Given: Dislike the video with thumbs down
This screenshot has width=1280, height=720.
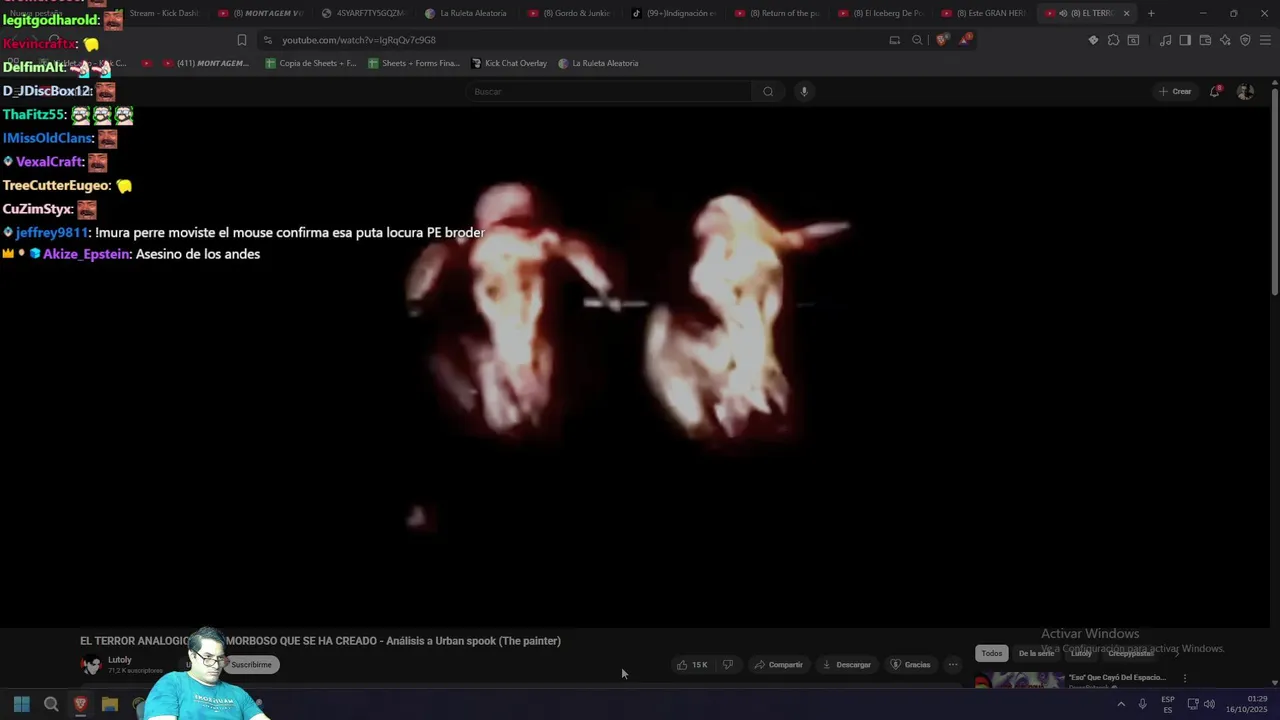Looking at the screenshot, I should [728, 665].
